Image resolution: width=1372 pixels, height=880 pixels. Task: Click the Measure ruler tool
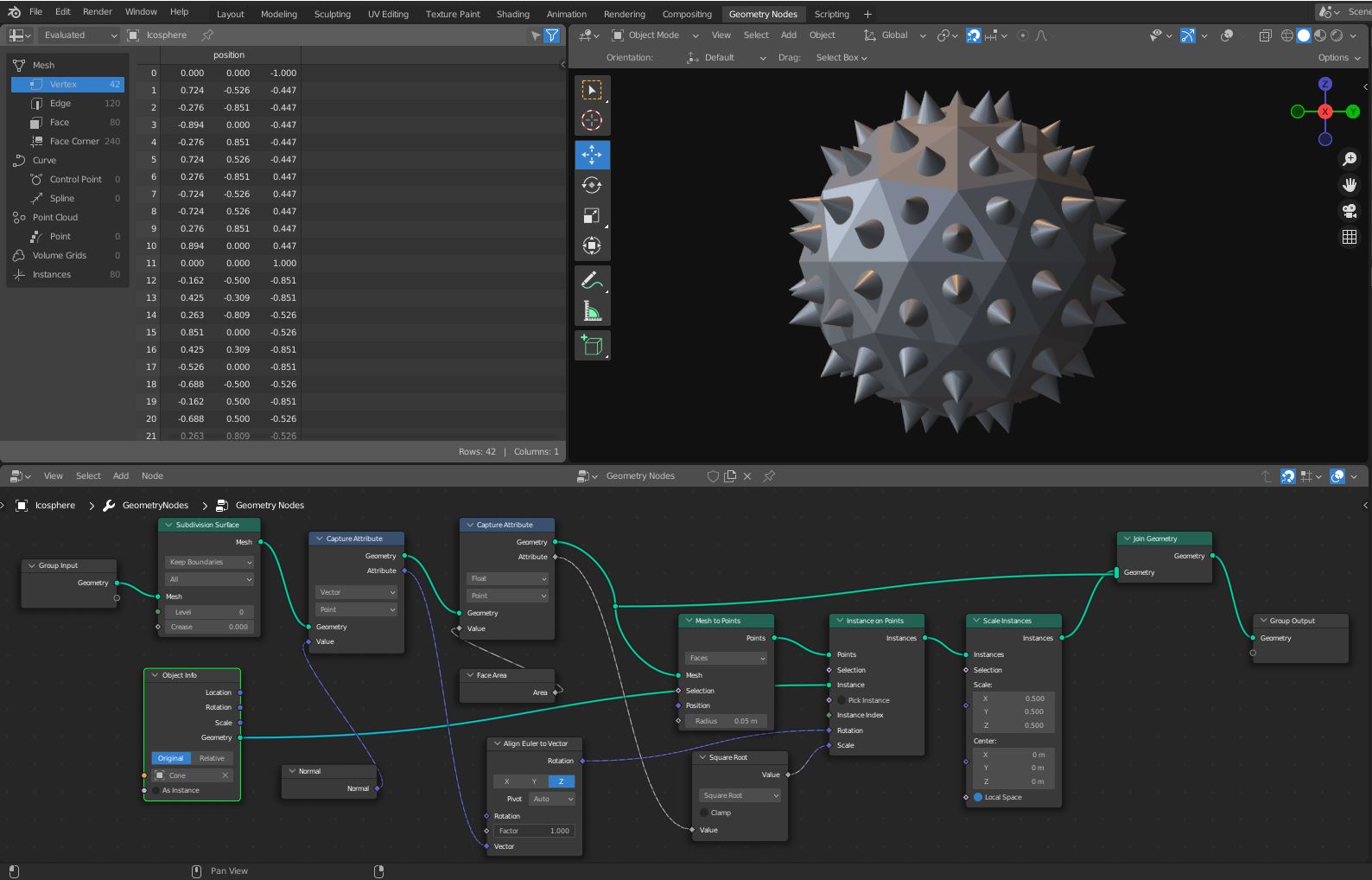pyautogui.click(x=592, y=311)
